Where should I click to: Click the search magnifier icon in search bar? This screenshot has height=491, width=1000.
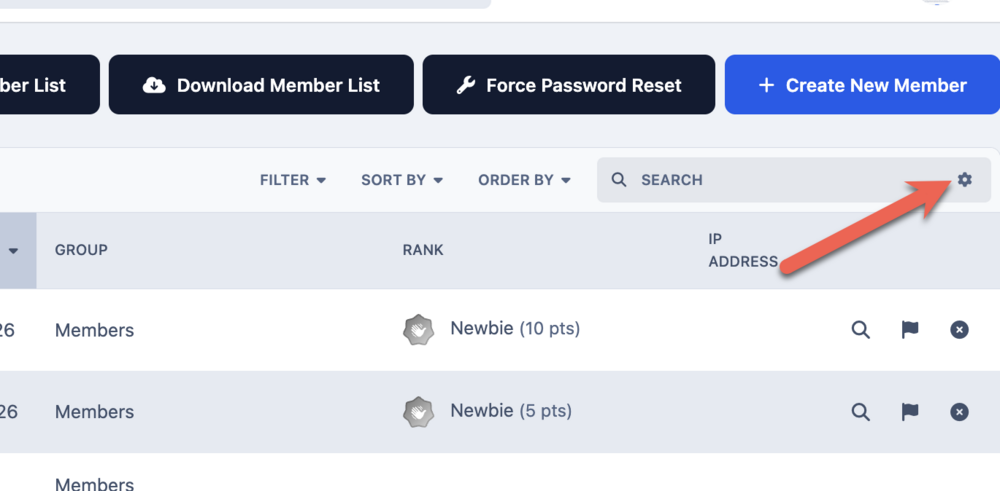click(619, 180)
